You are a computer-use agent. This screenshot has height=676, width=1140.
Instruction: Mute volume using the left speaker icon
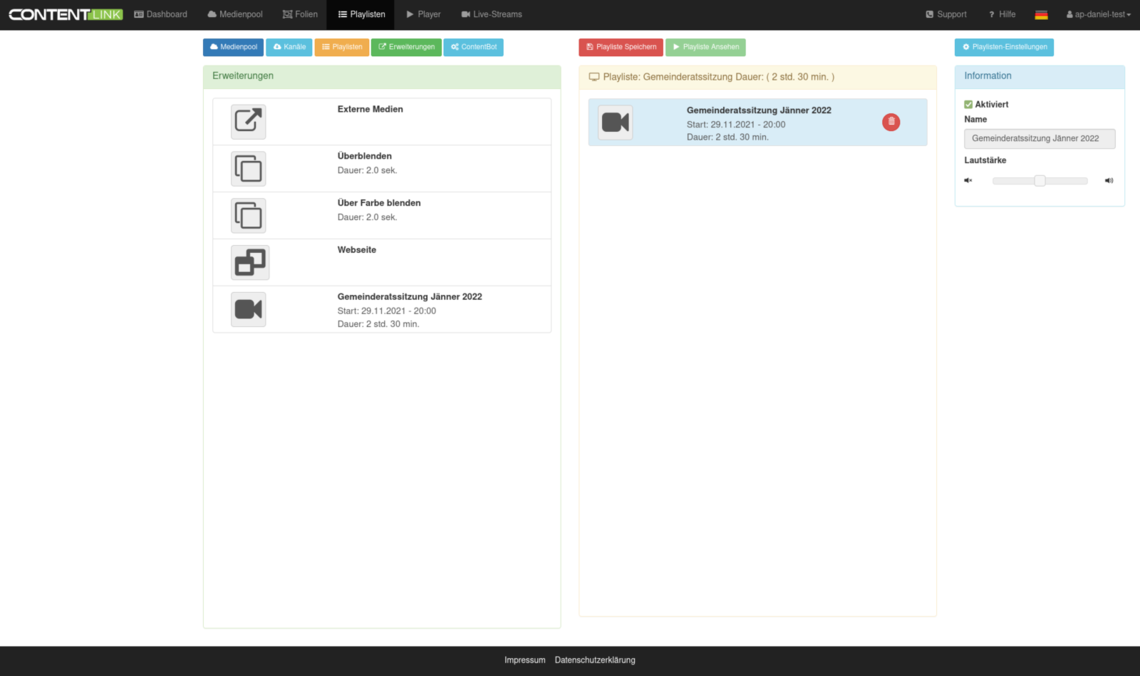pyautogui.click(x=968, y=181)
